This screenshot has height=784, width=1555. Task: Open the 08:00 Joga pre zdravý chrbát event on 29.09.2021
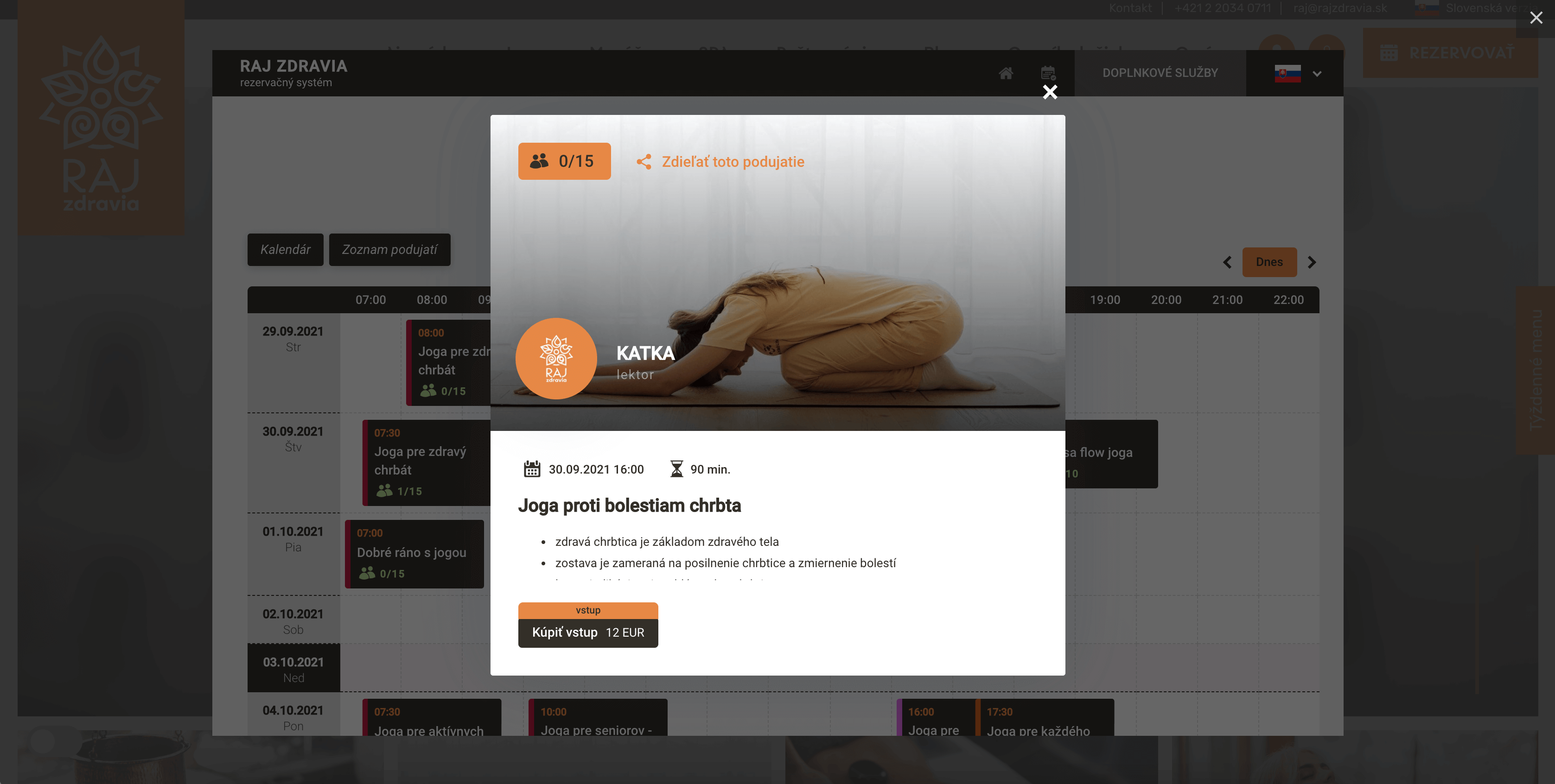point(448,362)
